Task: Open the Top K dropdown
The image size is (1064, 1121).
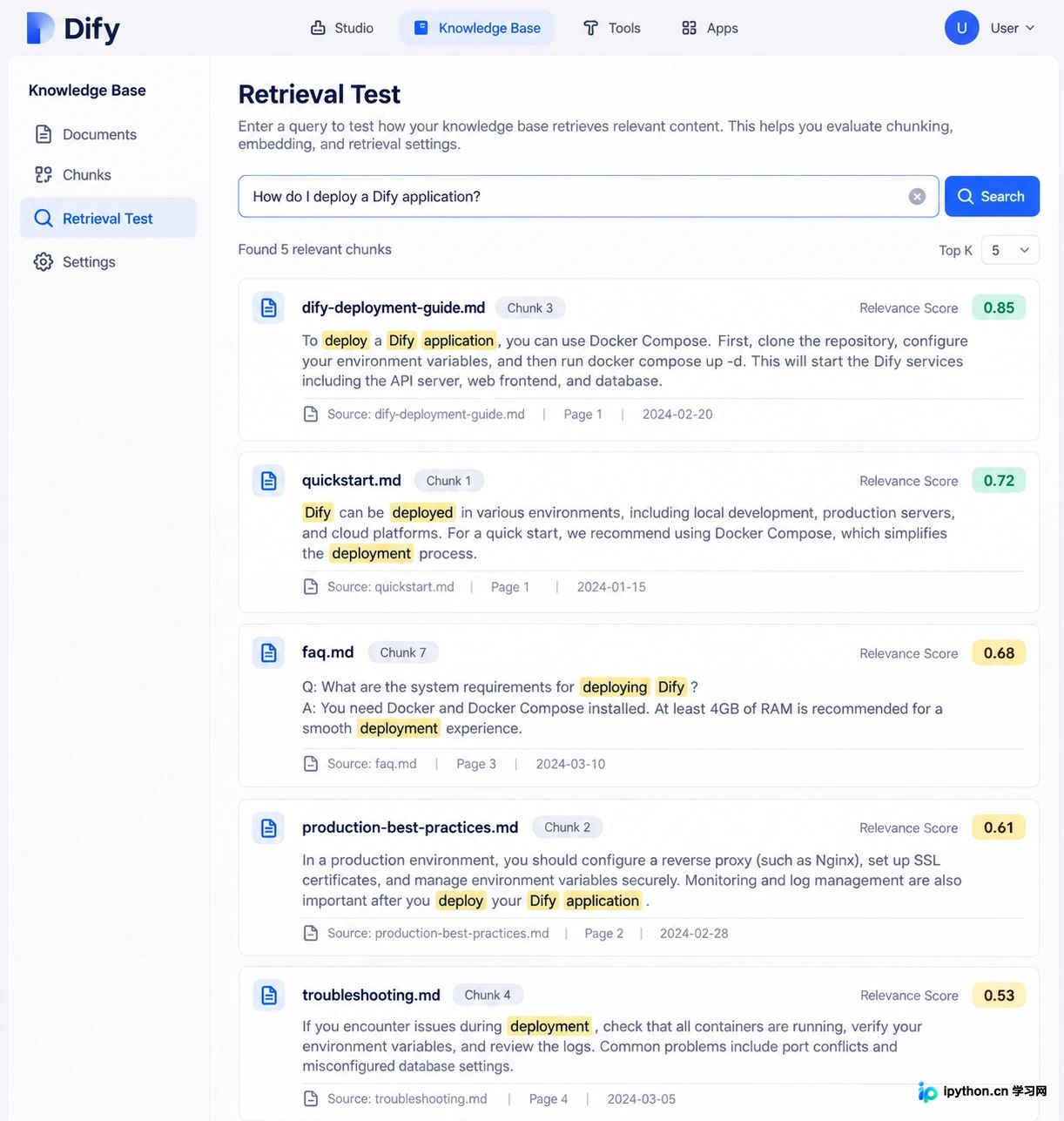Action: coord(1010,250)
